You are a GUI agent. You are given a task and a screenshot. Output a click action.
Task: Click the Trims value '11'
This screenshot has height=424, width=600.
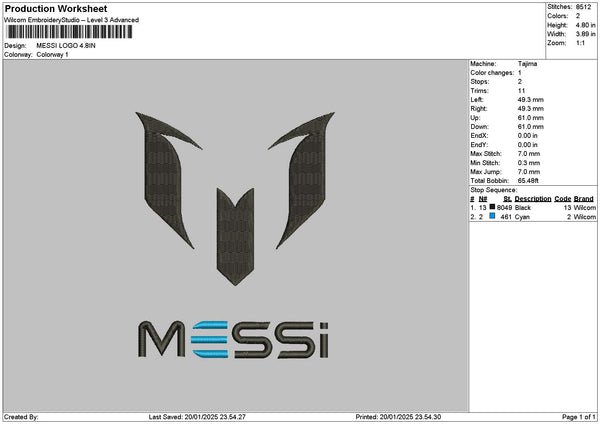pos(521,91)
